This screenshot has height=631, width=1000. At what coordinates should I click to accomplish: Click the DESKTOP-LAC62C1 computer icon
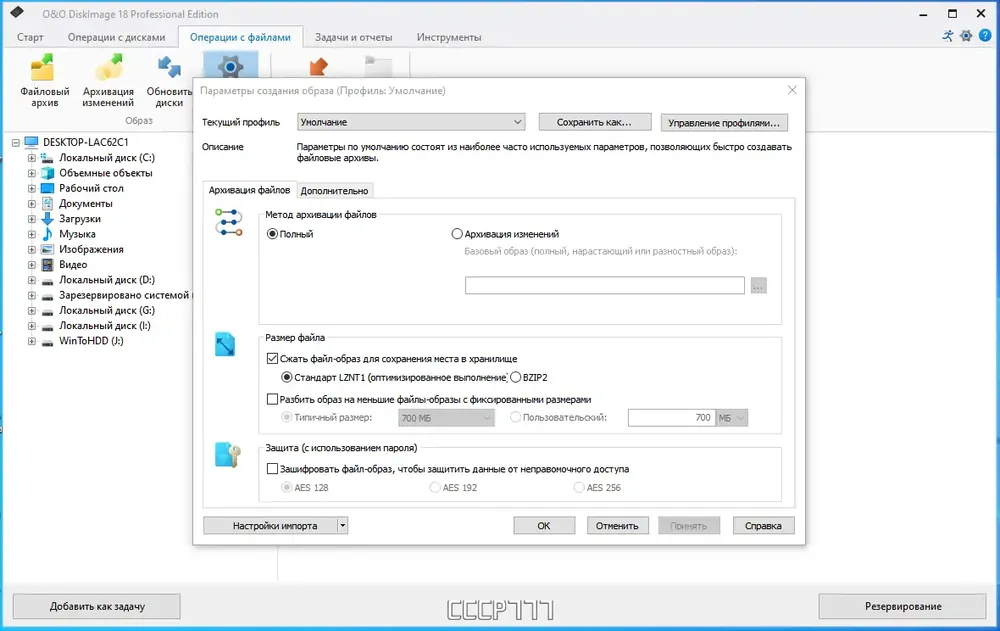coord(31,142)
